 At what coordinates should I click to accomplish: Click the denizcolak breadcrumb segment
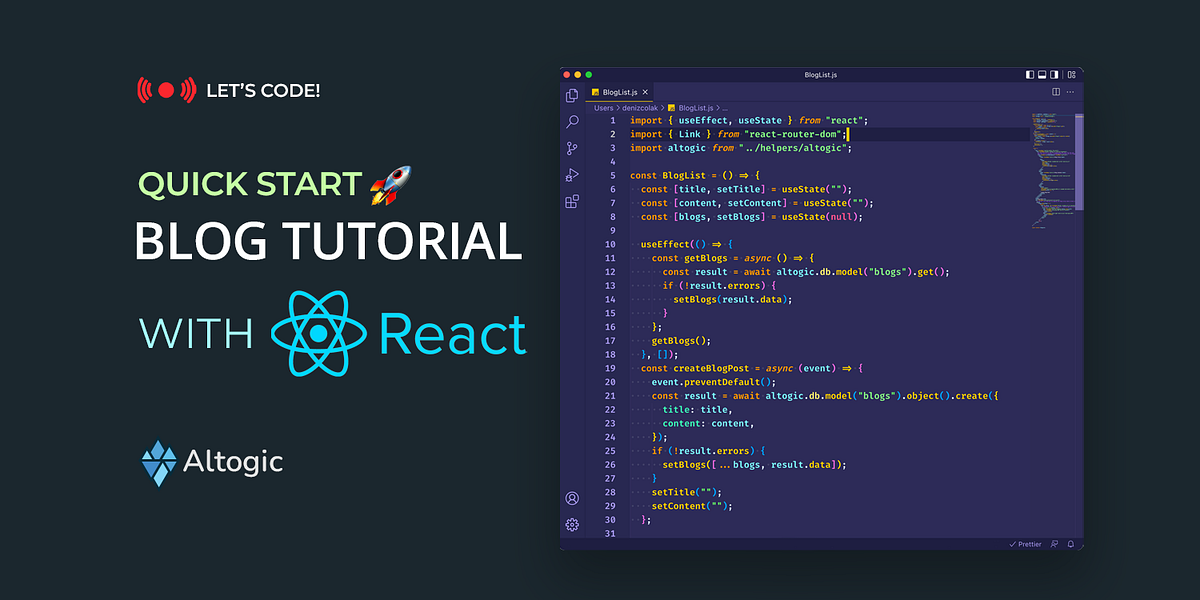click(x=640, y=107)
